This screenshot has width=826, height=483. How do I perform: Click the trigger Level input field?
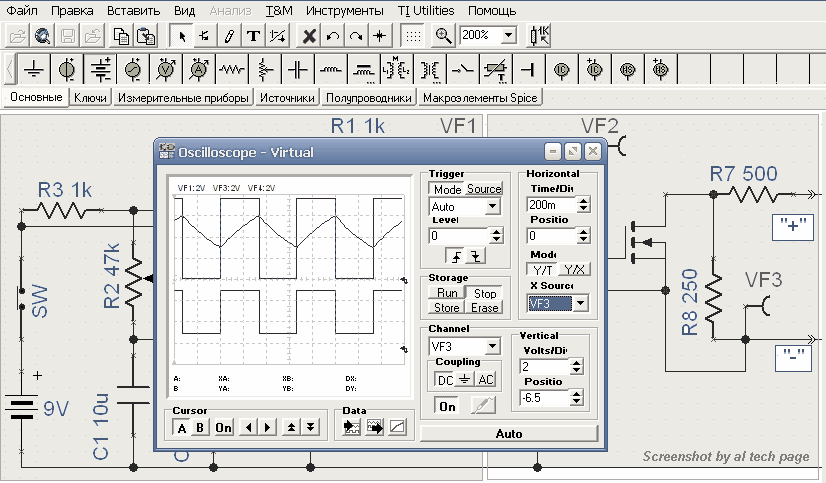[456, 236]
